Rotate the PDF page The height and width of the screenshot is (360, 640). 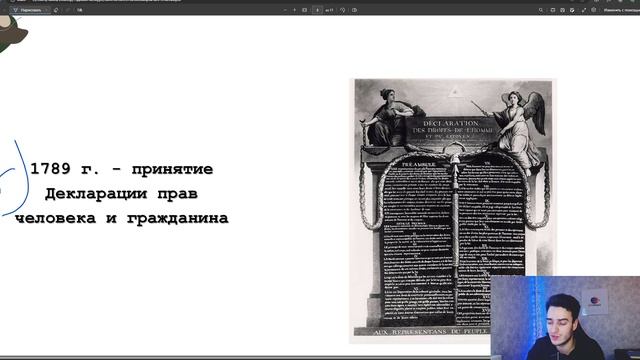click(x=343, y=10)
